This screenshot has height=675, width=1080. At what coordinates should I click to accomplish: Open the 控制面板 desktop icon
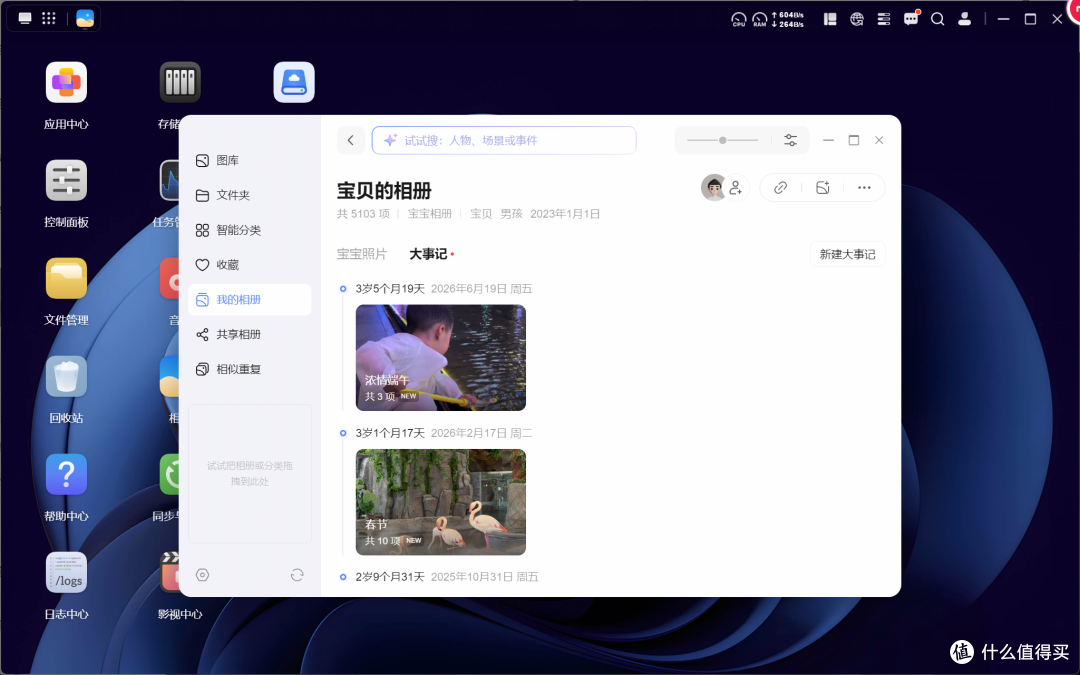pyautogui.click(x=66, y=180)
